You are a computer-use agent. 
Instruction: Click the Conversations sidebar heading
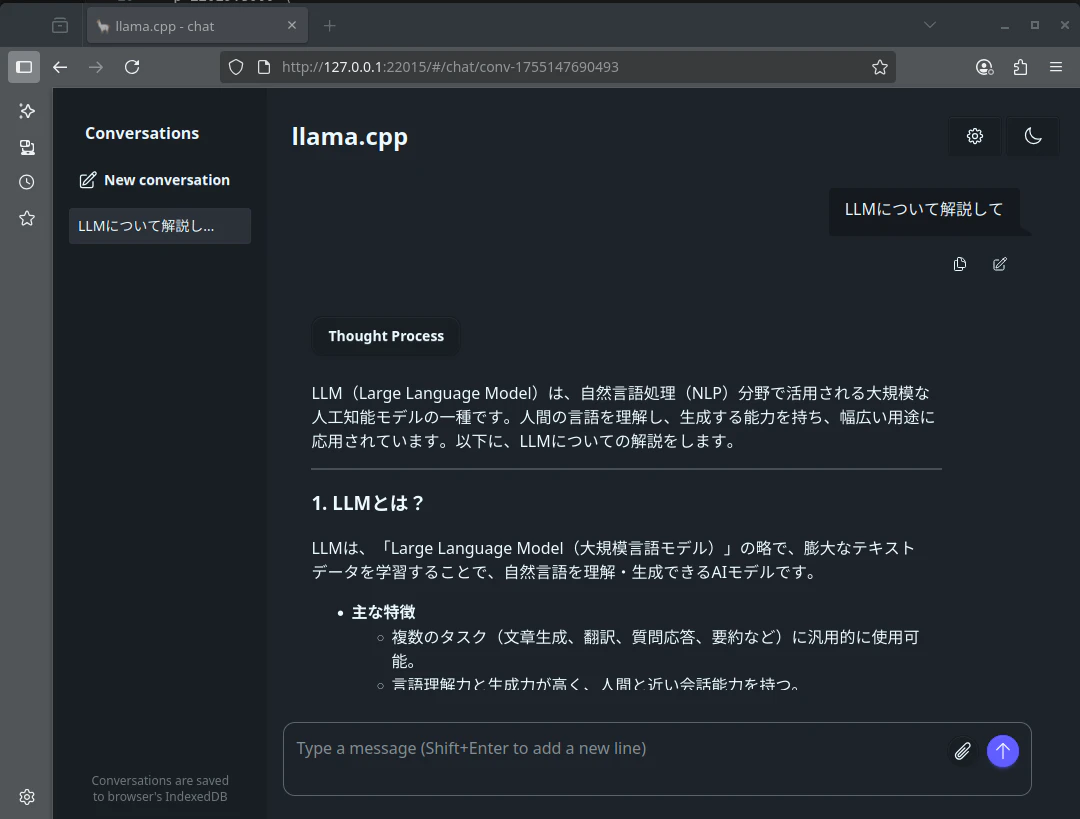pos(142,133)
